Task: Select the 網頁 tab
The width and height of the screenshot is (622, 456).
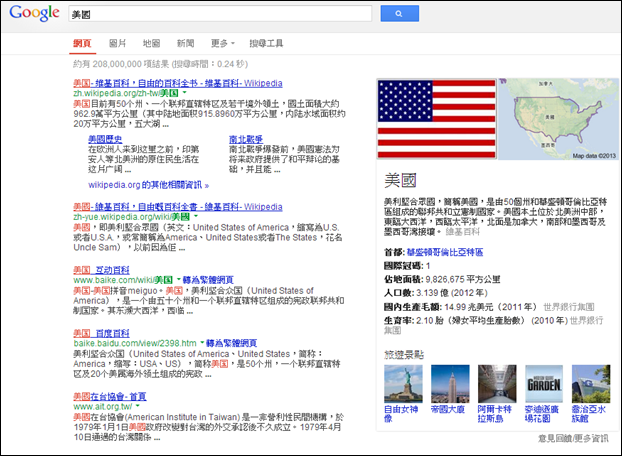Action: pos(83,43)
